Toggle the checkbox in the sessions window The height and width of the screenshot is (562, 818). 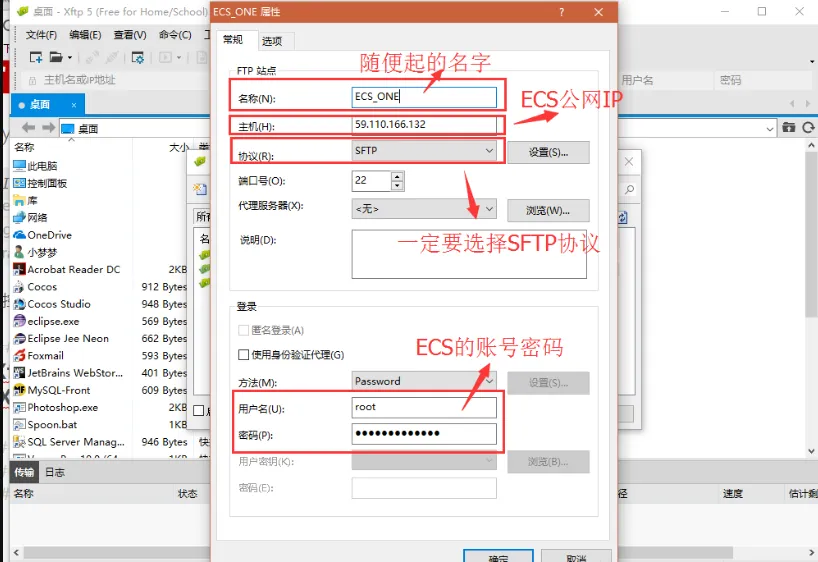click(x=199, y=411)
